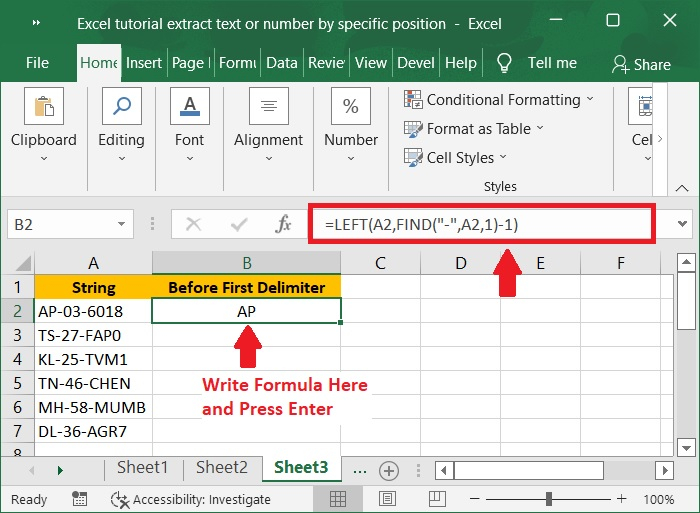Switch to Page Layout view icon

(387, 499)
